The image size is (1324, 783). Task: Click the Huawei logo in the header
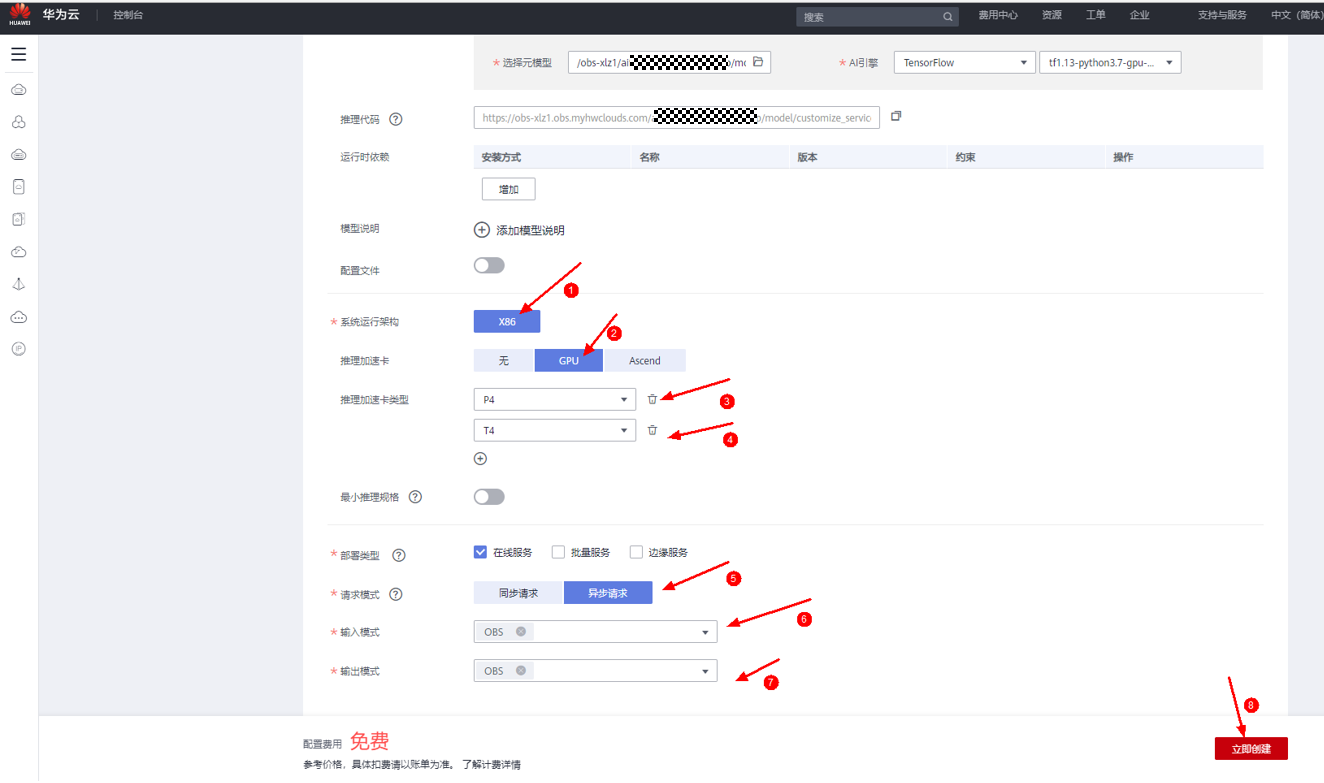[20, 14]
